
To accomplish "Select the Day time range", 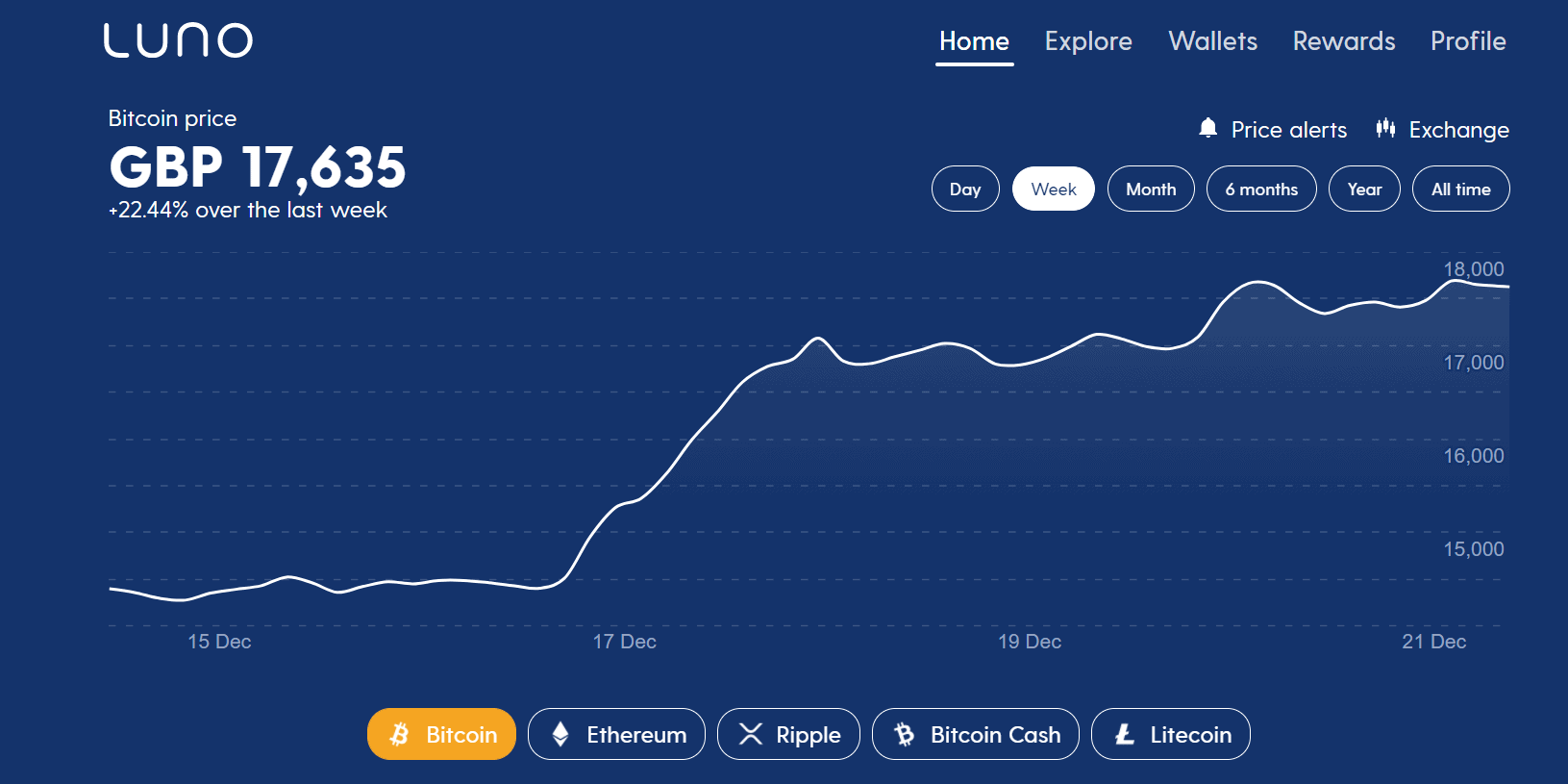I will coord(965,189).
